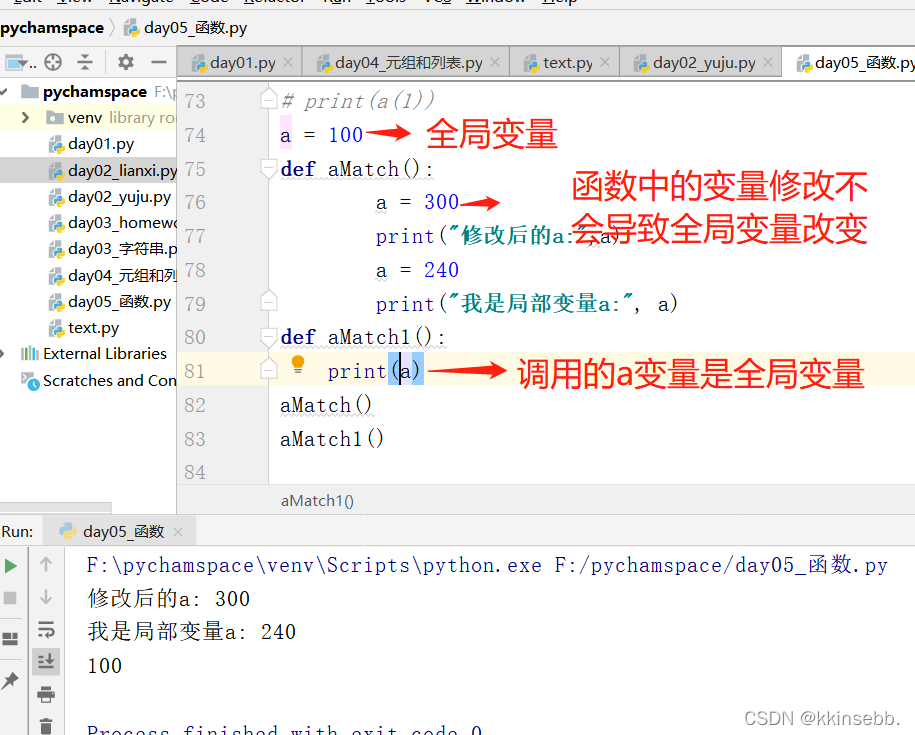915x735 pixels.
Task: Open Project panel settings gear
Action: [125, 62]
